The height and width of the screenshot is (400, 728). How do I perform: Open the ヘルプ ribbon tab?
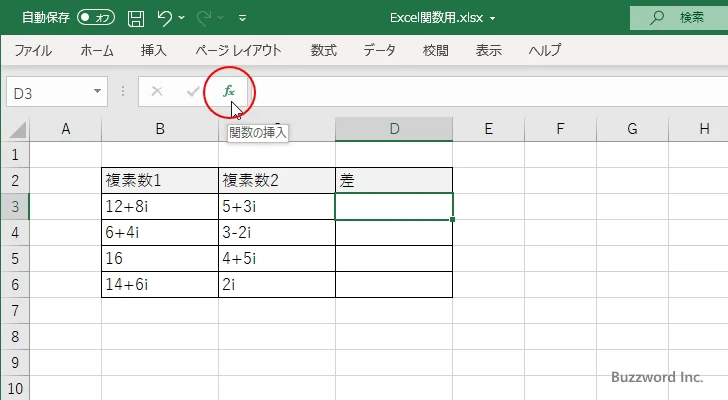(x=545, y=50)
